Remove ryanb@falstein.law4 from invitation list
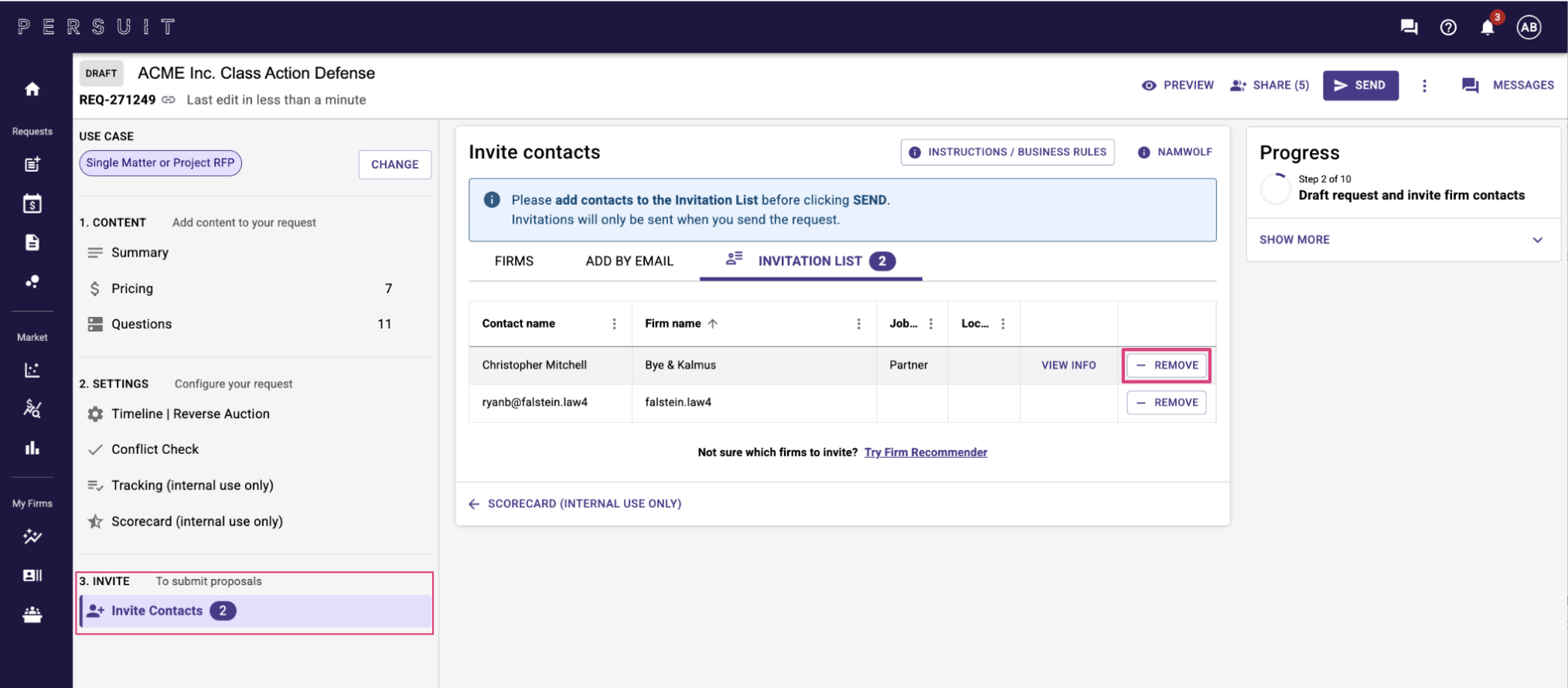The image size is (1568, 688). click(1167, 403)
